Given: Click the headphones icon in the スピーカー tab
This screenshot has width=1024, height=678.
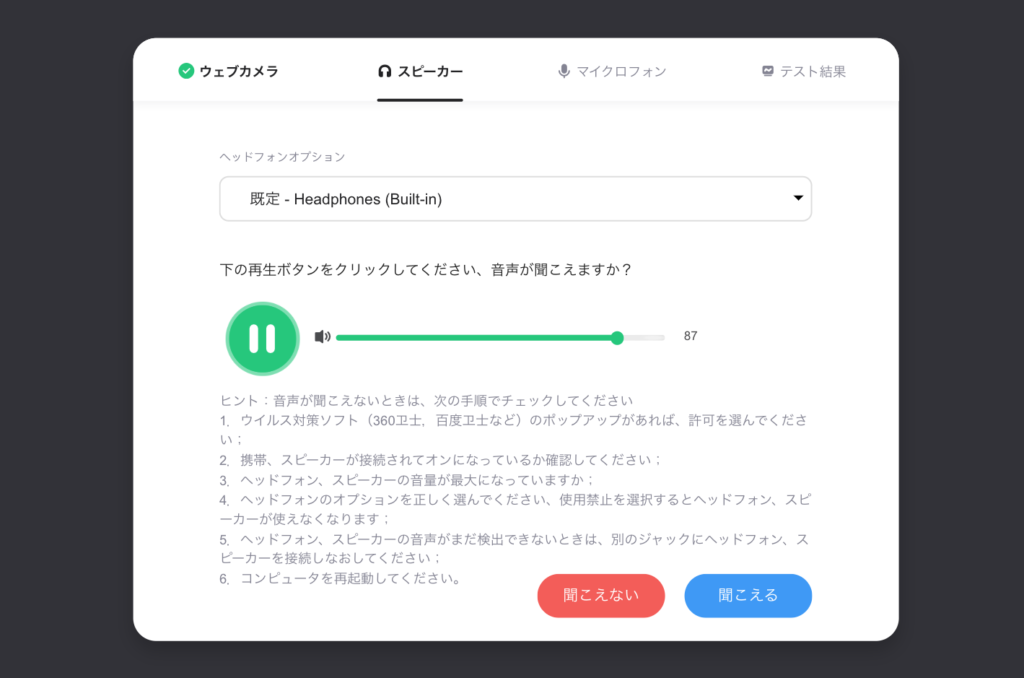Looking at the screenshot, I should pos(384,72).
